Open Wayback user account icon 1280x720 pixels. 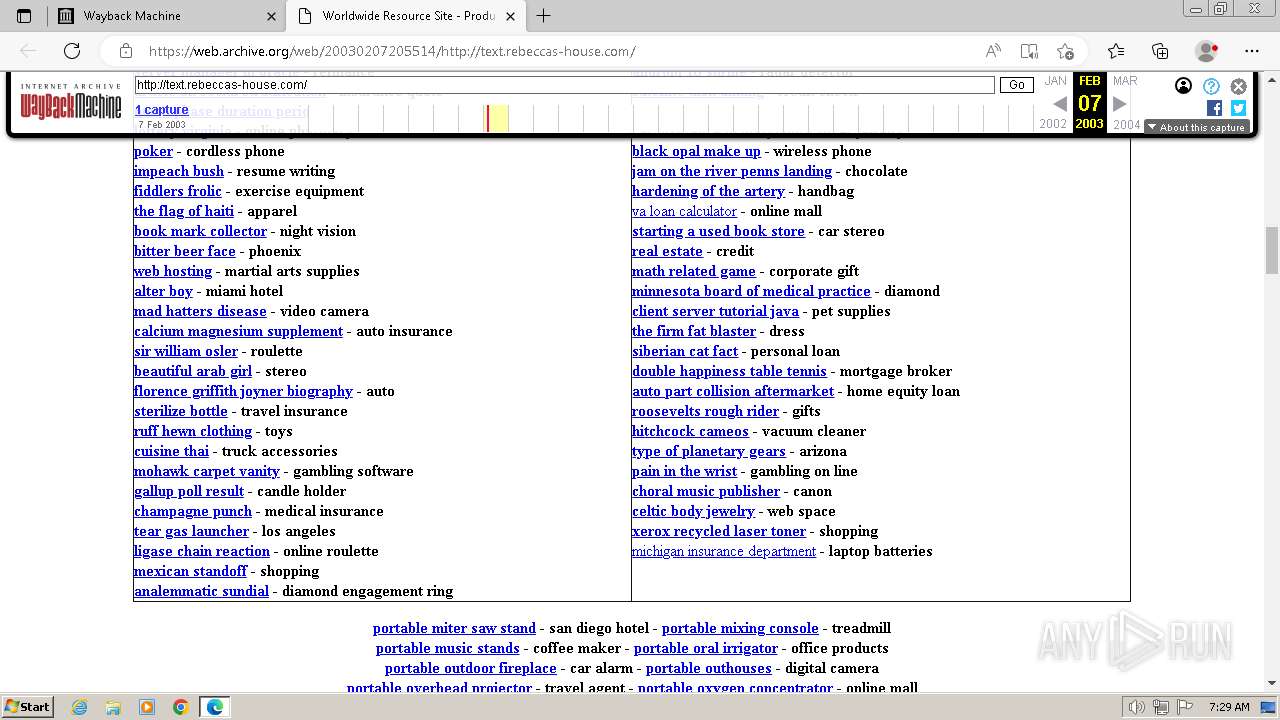(1183, 86)
